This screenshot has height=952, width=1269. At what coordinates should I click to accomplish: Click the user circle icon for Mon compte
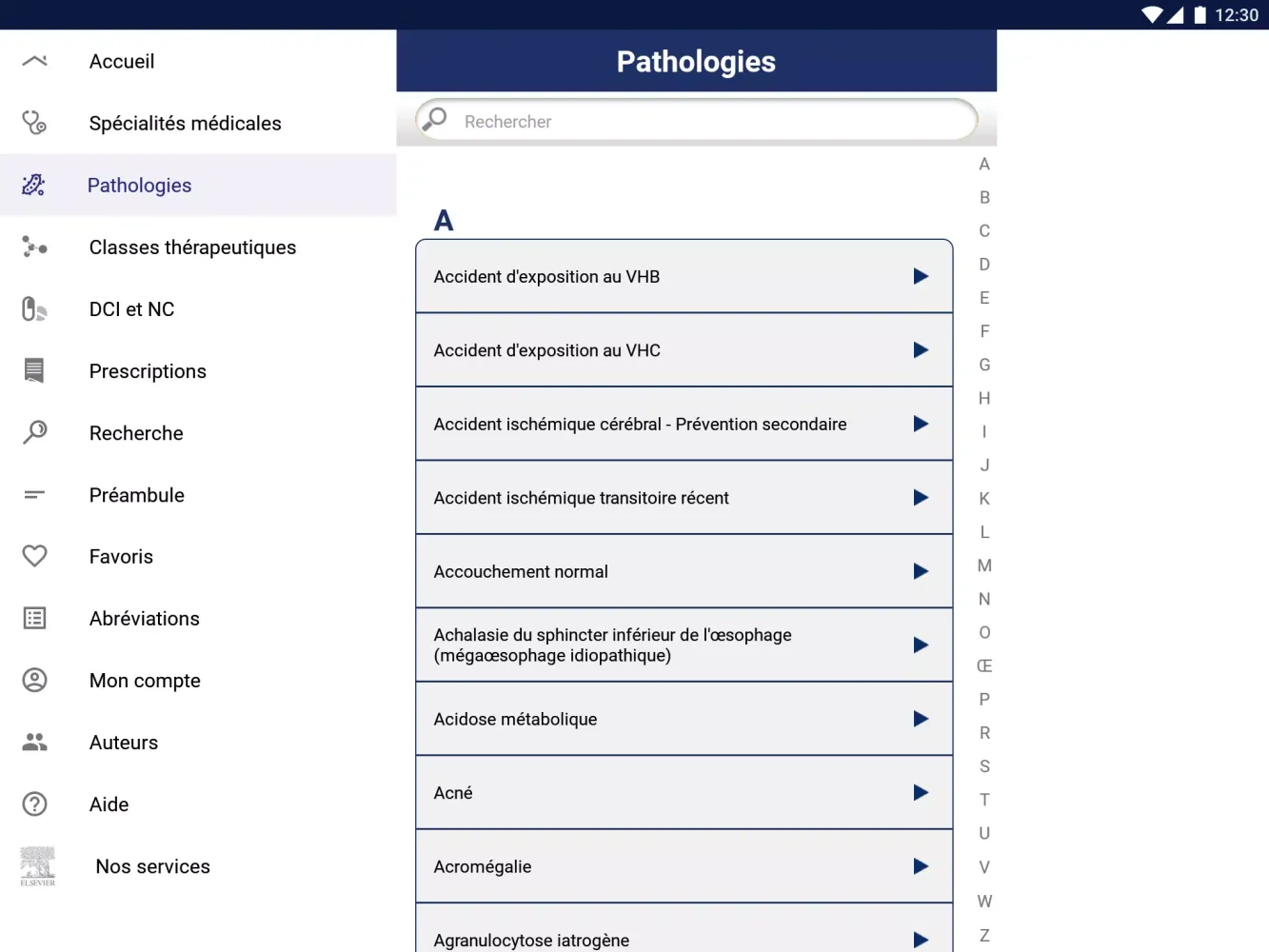coord(34,680)
